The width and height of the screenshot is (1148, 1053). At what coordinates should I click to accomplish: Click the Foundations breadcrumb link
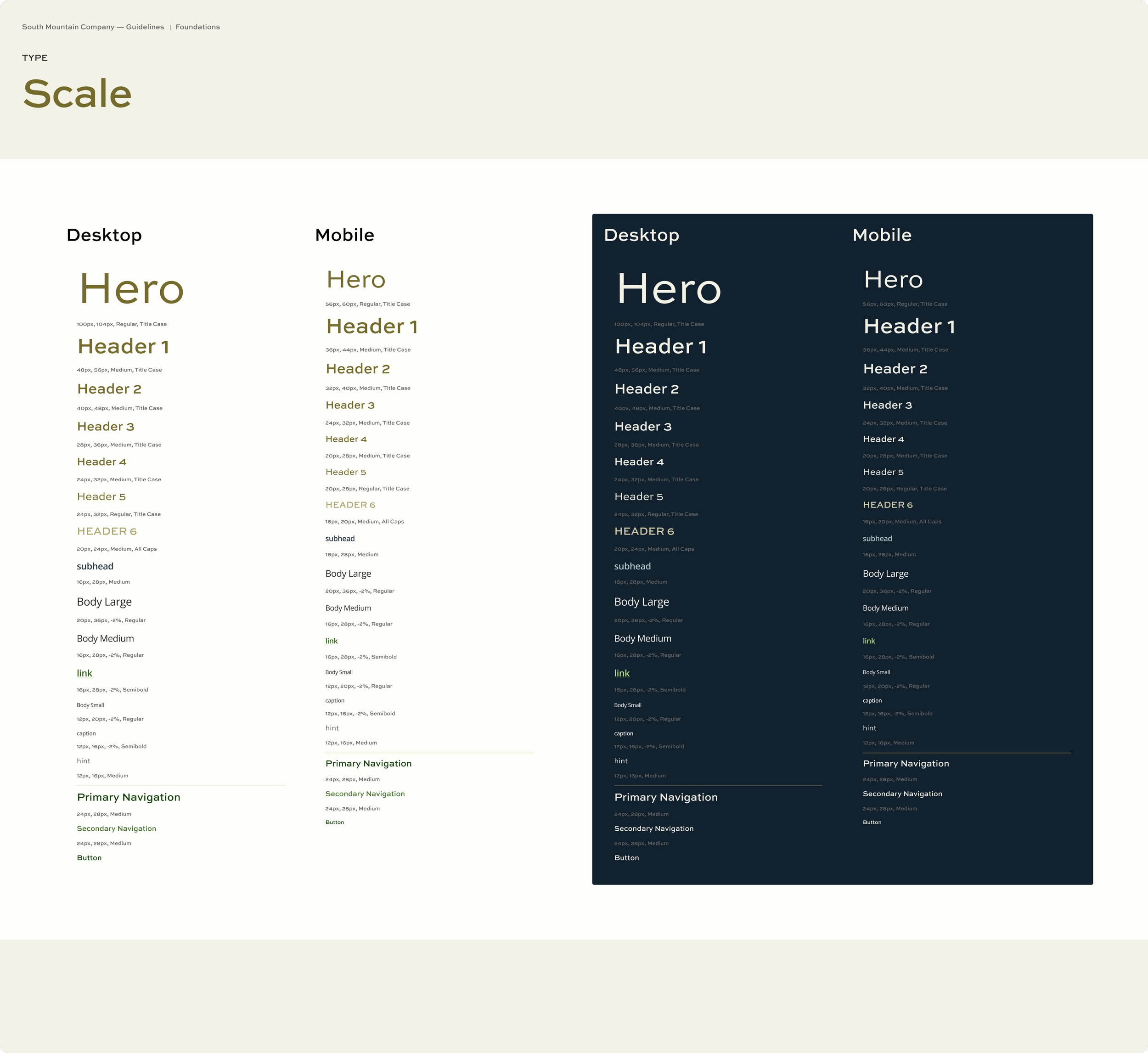click(197, 27)
